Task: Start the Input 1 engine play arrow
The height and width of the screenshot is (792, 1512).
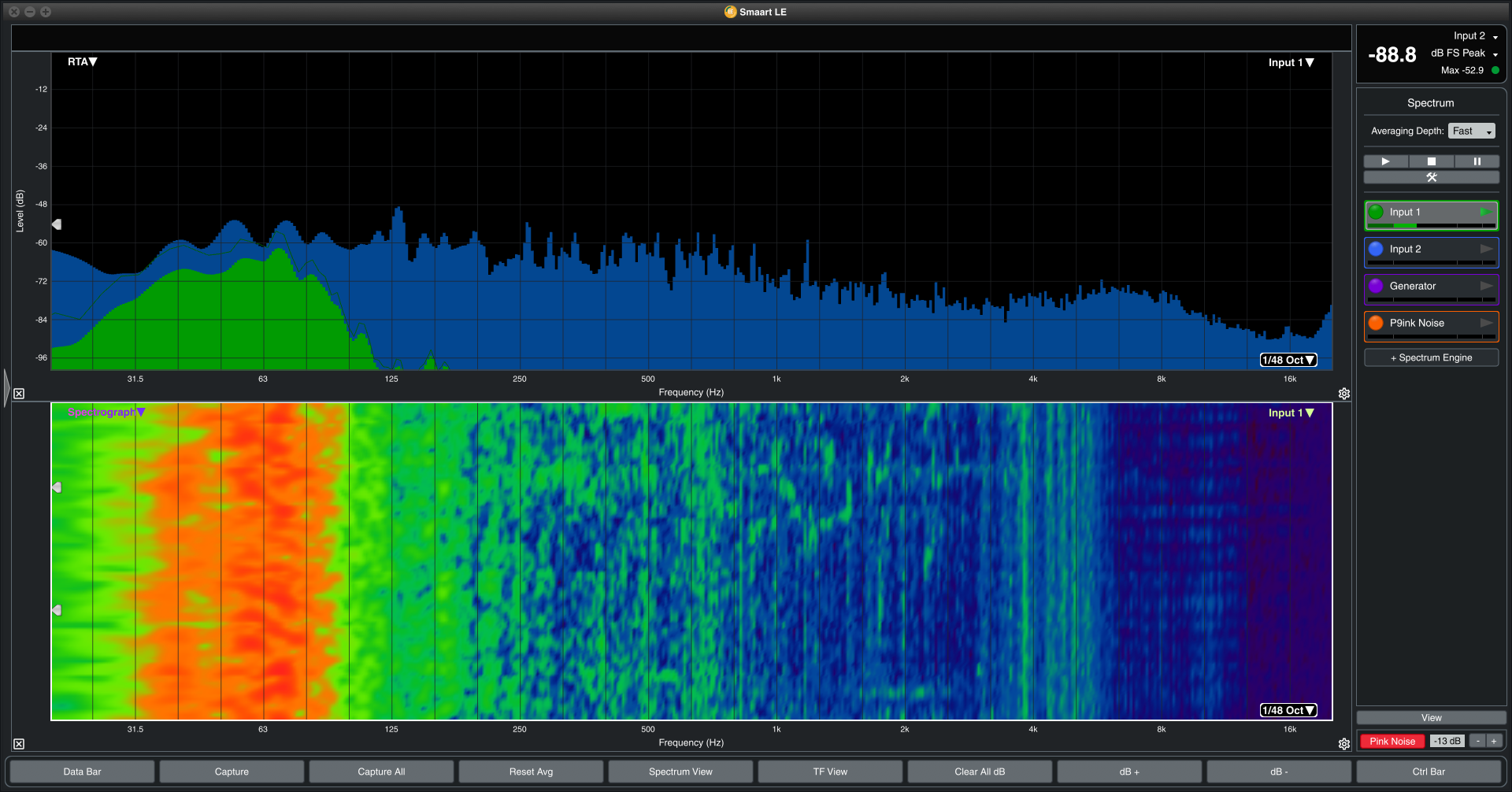Action: pos(1486,212)
